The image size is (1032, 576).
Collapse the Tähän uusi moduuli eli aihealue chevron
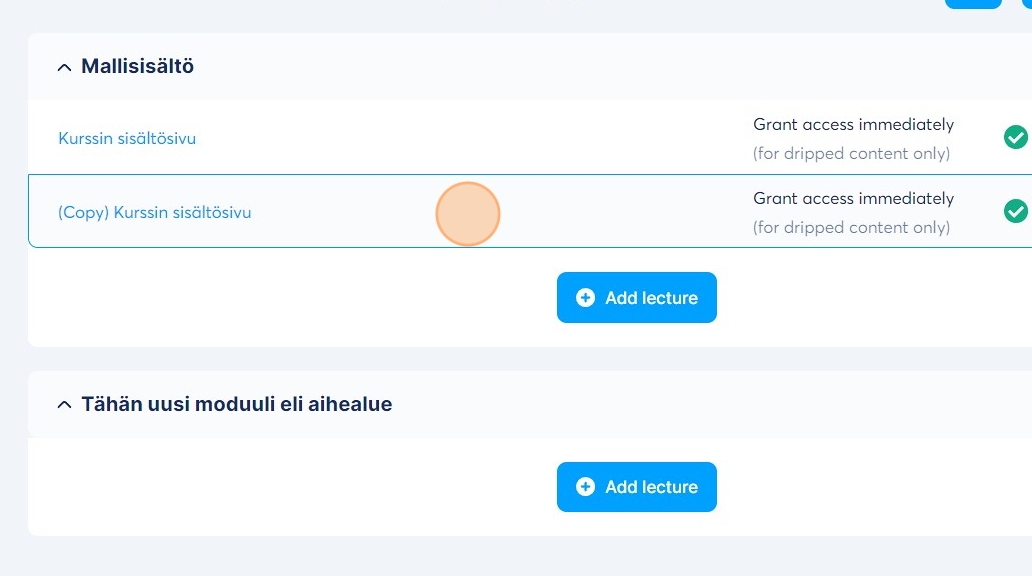pos(64,405)
